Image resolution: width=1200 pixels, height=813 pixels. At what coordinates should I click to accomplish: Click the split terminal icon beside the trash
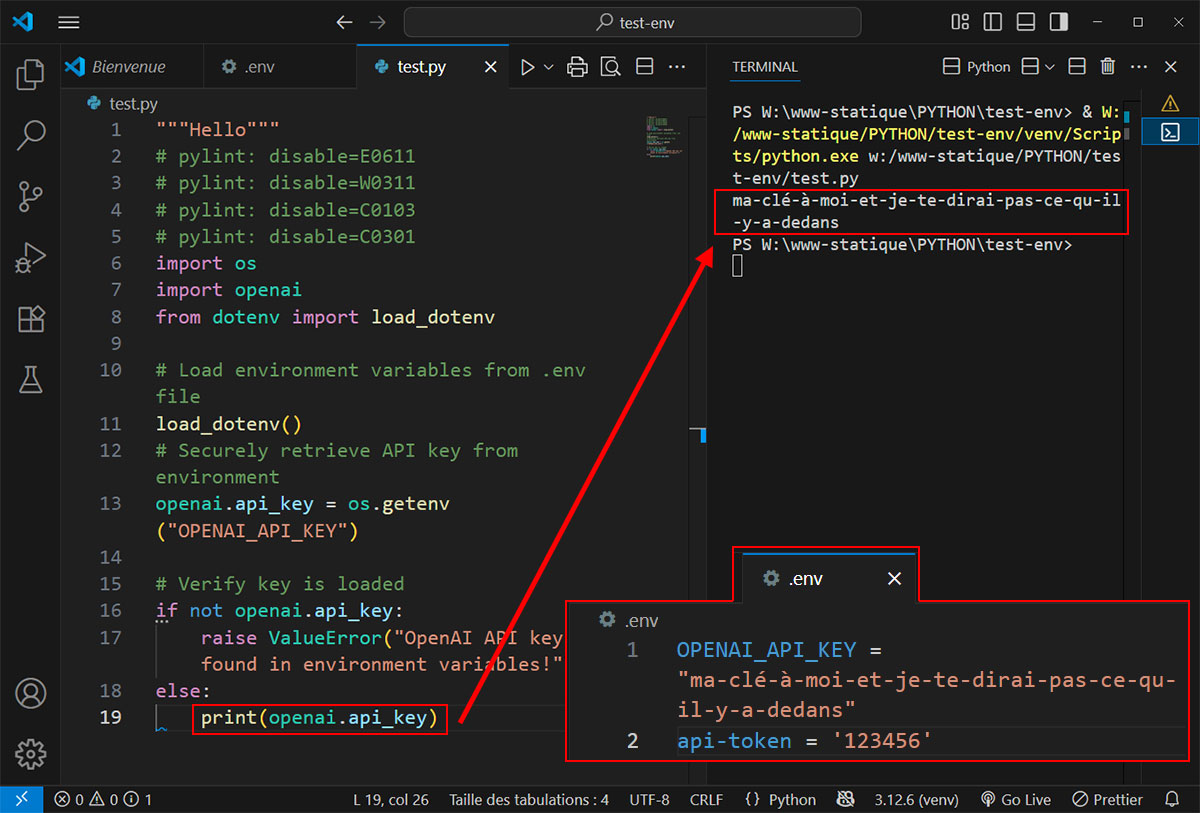click(1077, 67)
